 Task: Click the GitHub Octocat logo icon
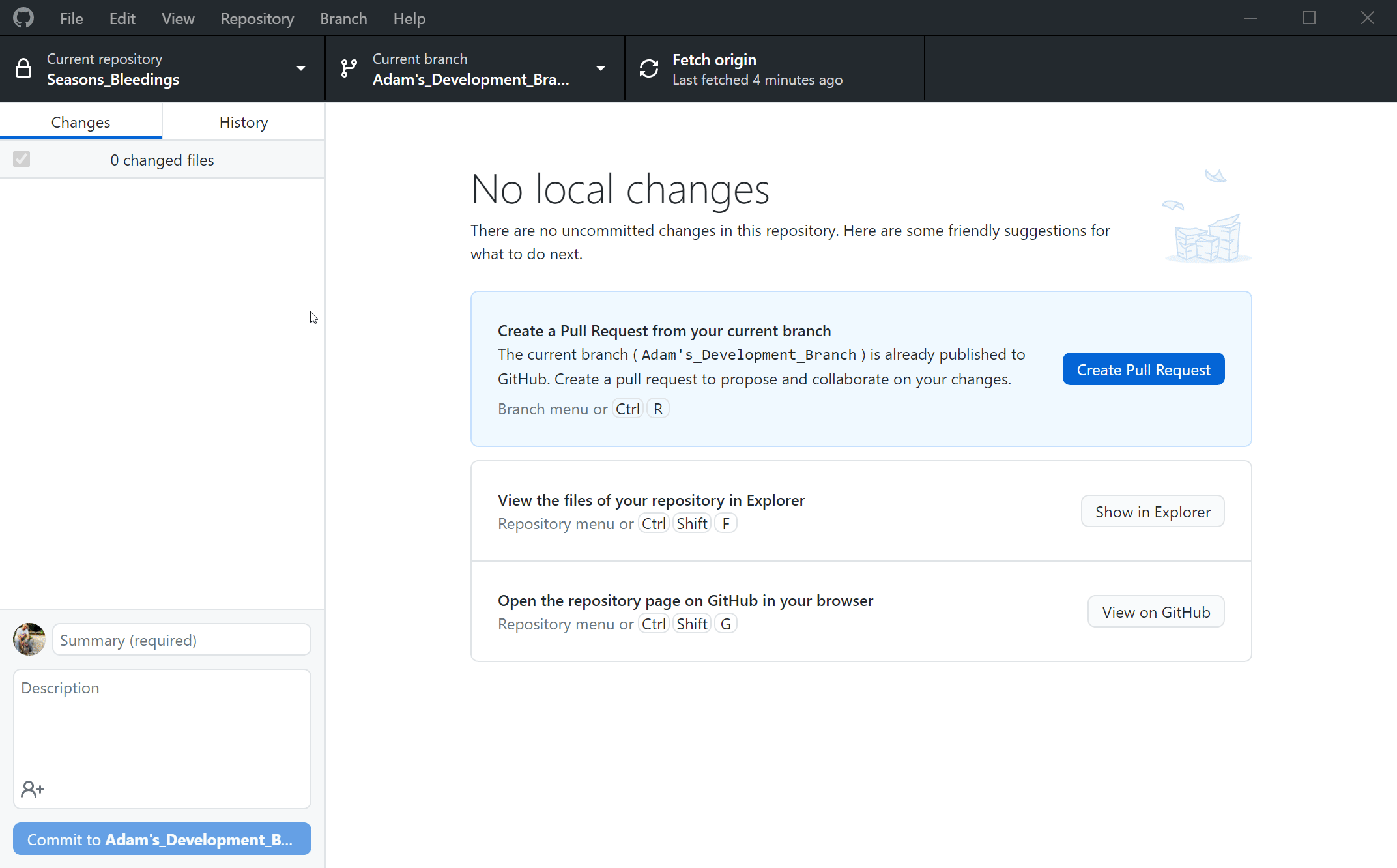23,18
